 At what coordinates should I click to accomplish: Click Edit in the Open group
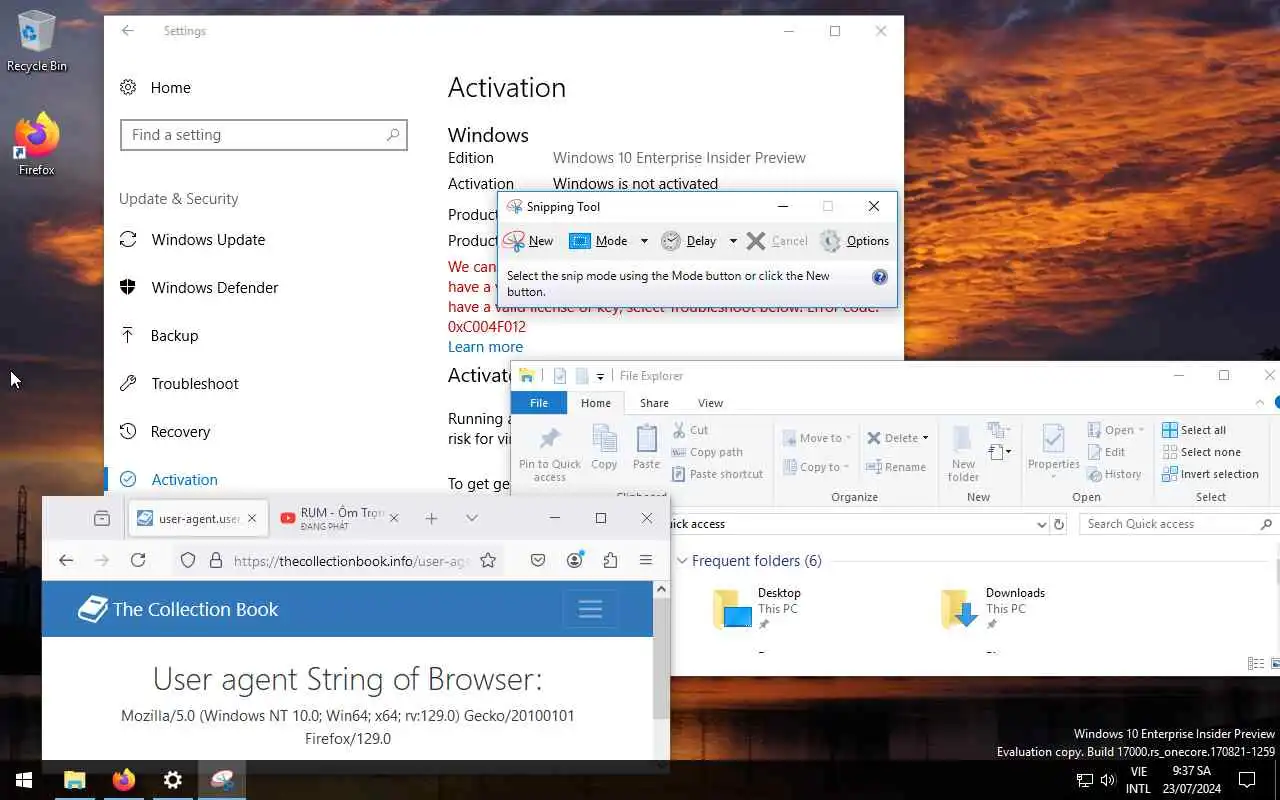pos(1106,452)
